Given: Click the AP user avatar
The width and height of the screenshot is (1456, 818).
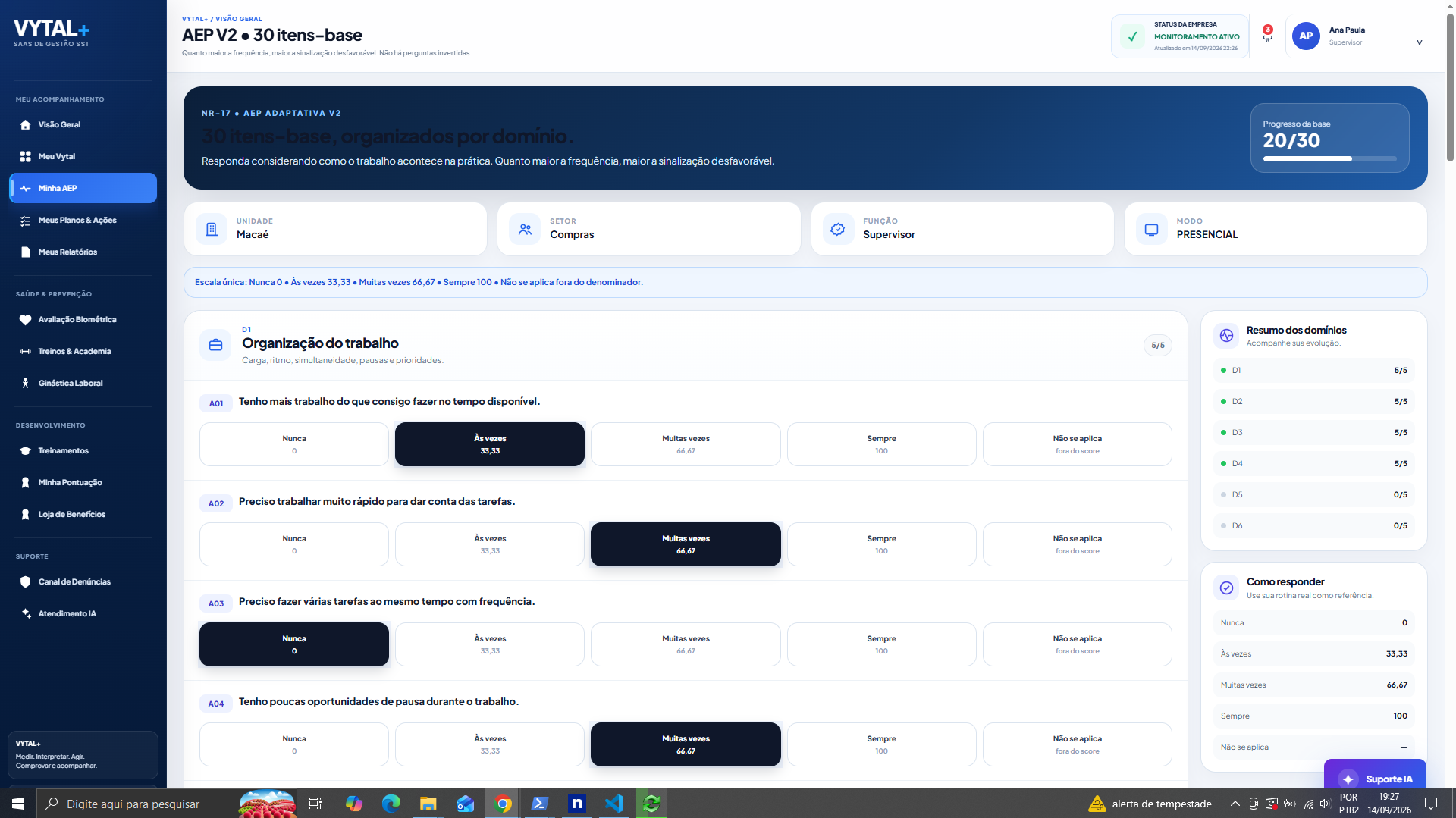Looking at the screenshot, I should coord(1306,36).
